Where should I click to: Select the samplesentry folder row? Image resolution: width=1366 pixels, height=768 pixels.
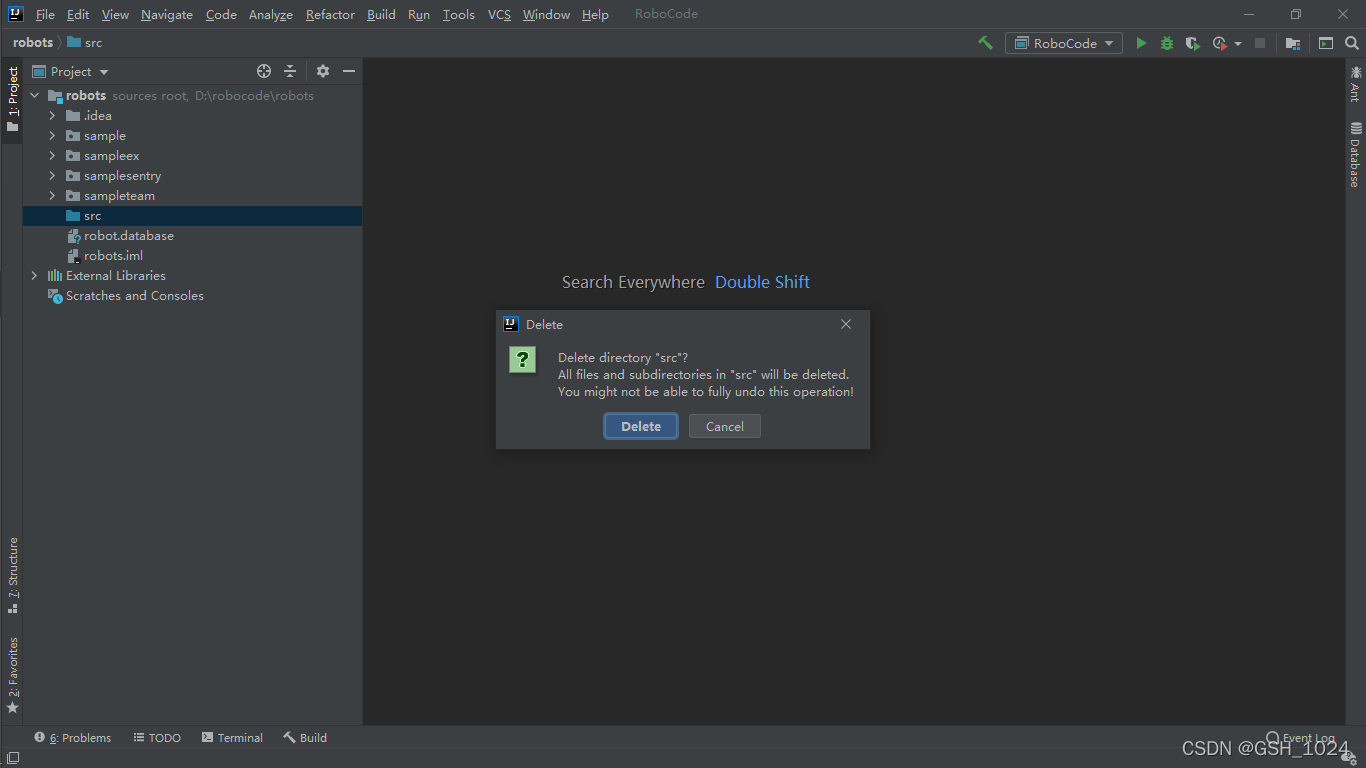pyautogui.click(x=192, y=176)
